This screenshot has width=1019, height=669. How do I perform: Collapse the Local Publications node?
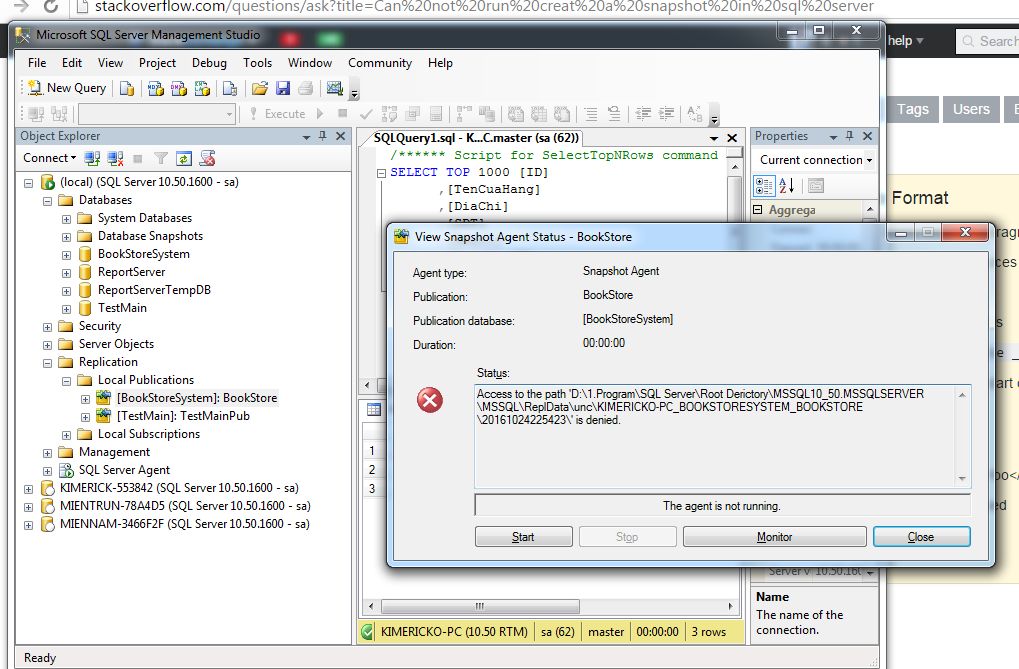(66, 381)
